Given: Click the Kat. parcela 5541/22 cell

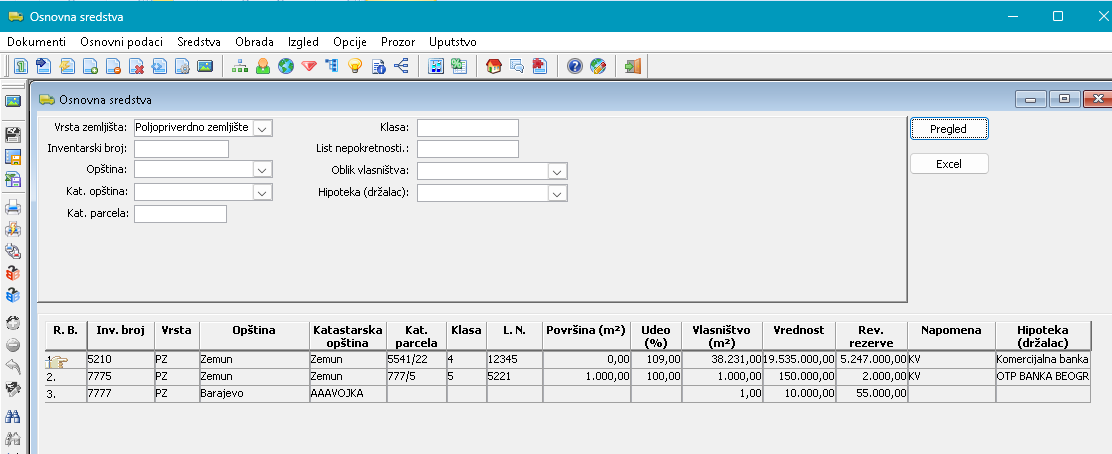Looking at the screenshot, I should pos(417,360).
